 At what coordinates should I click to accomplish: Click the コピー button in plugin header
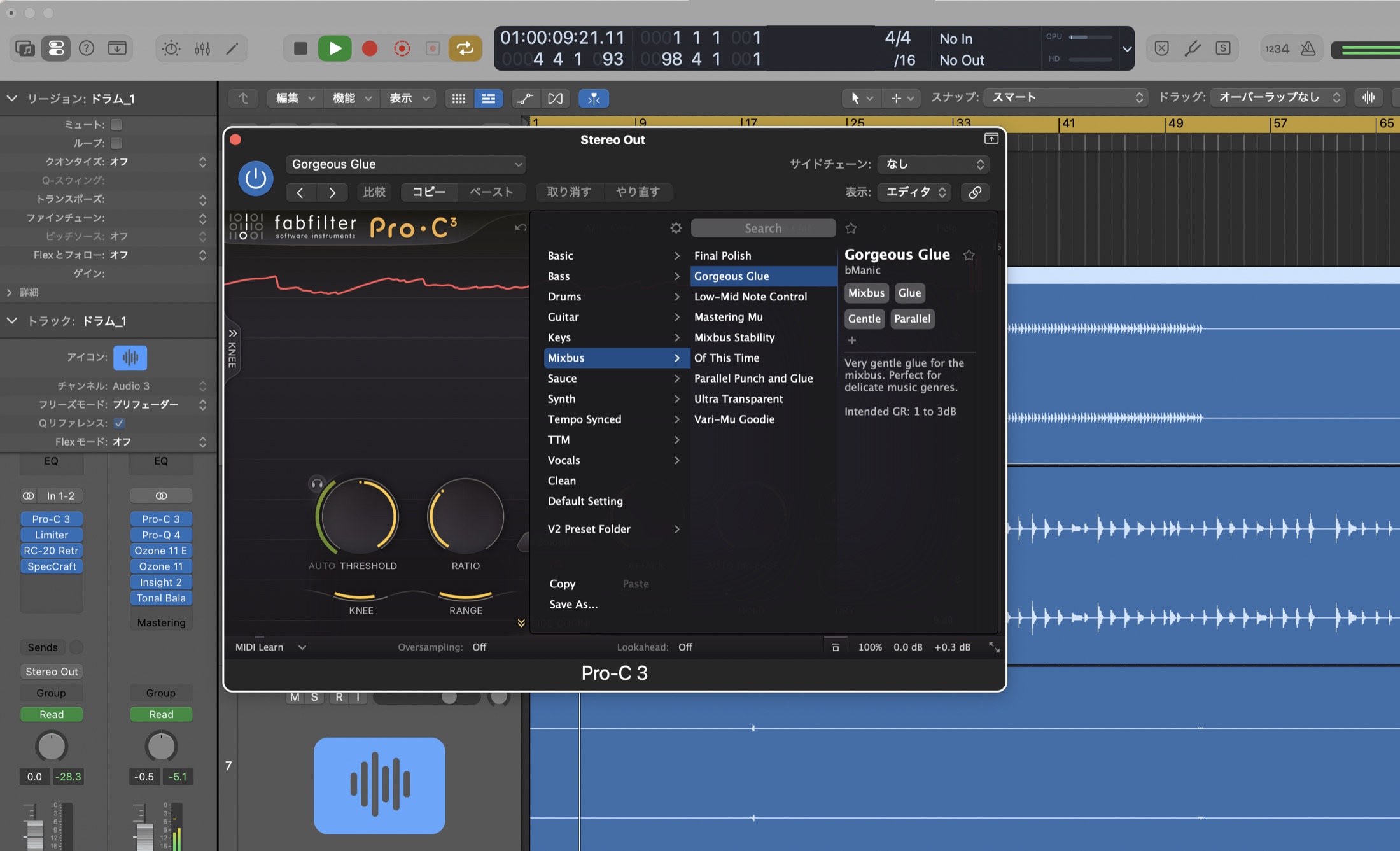pos(429,192)
